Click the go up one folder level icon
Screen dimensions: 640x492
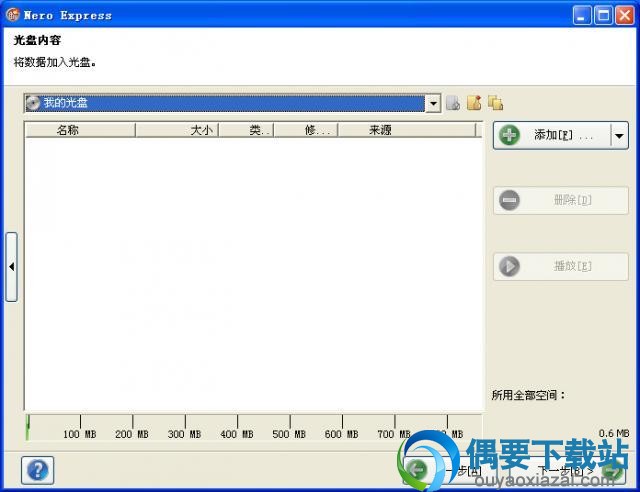click(x=453, y=103)
